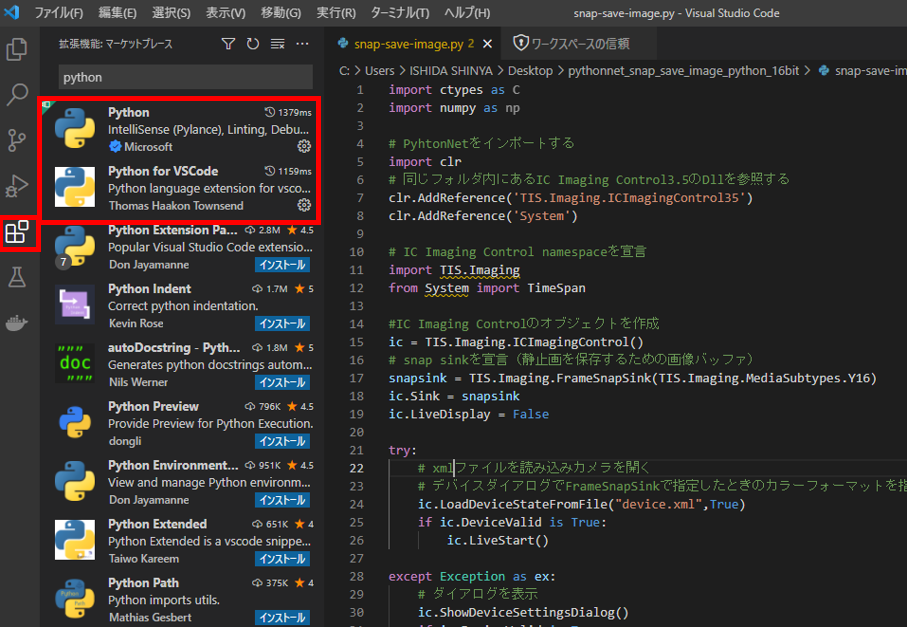Install the autoDocstring extension
This screenshot has height=627, width=907.
pos(282,382)
